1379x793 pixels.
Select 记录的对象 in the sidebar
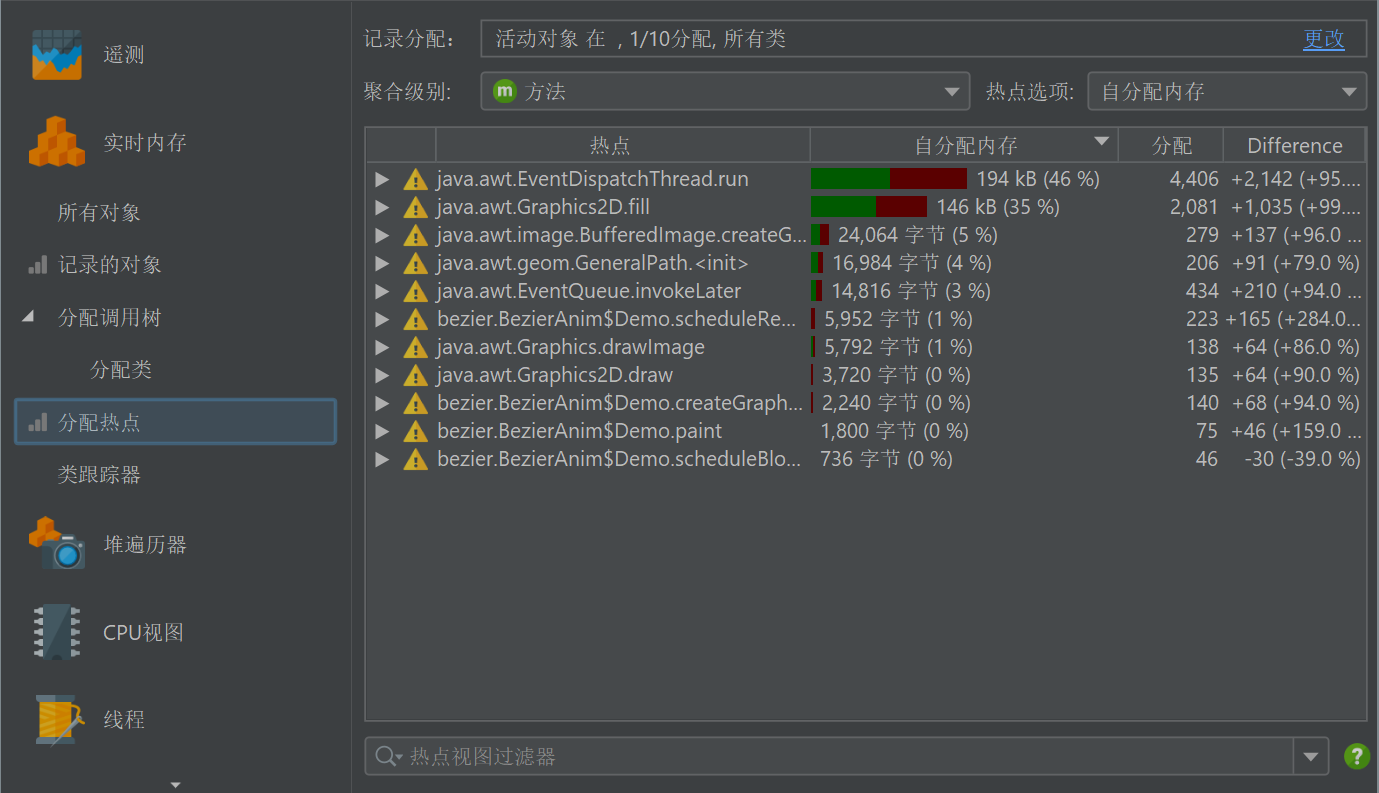[110, 266]
